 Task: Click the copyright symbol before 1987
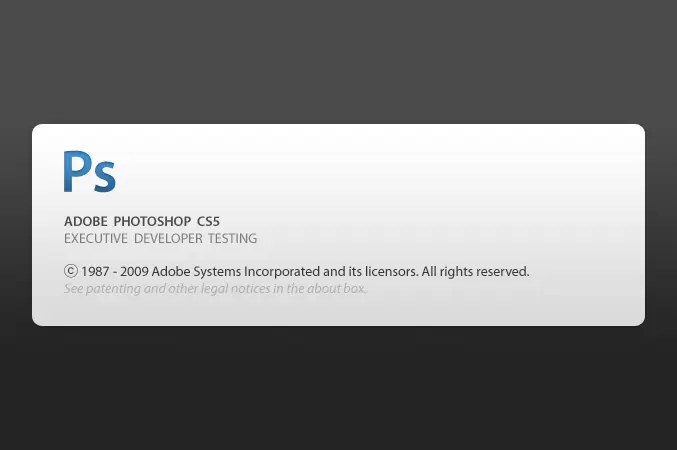71,270
